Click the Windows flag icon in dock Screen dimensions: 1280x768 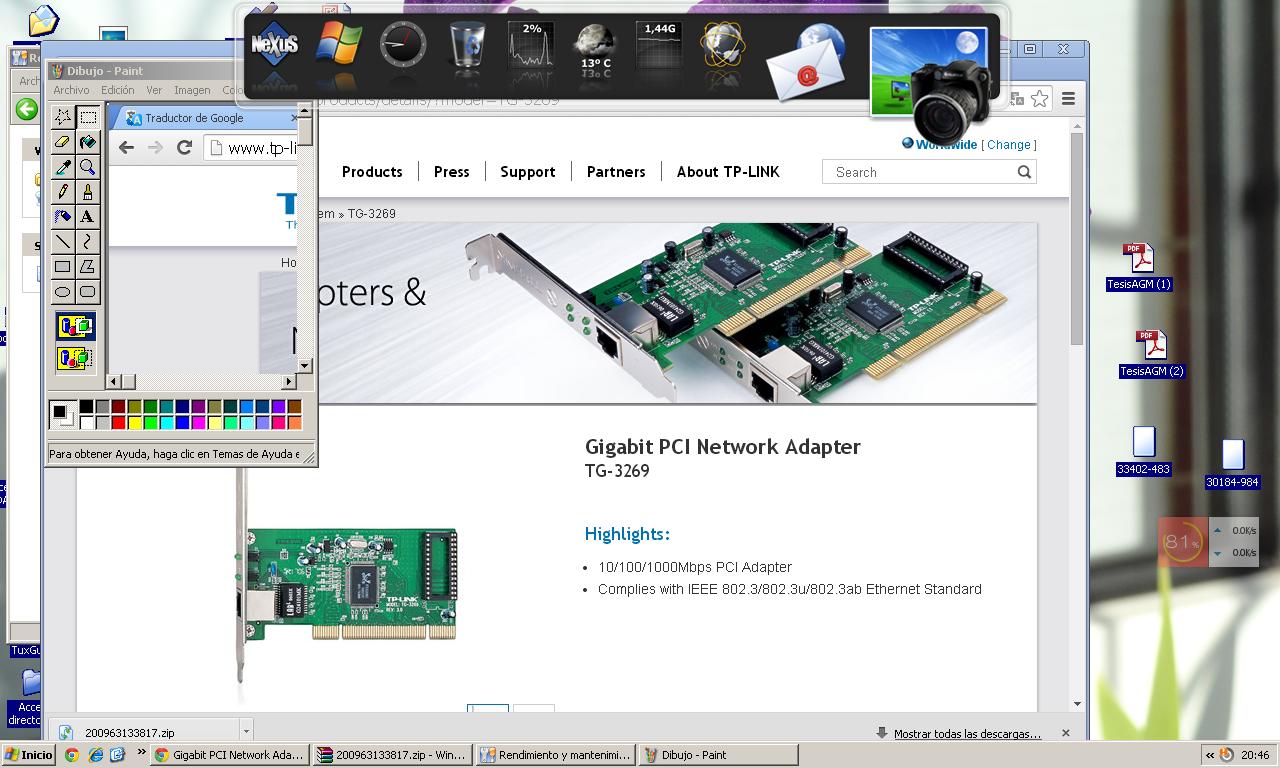tap(339, 45)
